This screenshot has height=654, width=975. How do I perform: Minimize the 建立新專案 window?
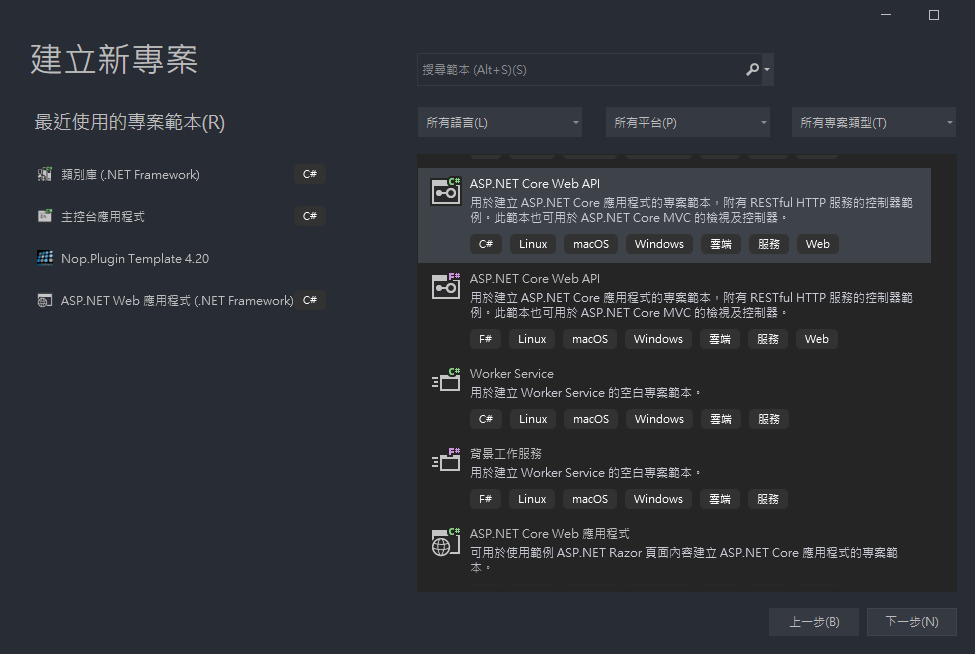pos(886,15)
